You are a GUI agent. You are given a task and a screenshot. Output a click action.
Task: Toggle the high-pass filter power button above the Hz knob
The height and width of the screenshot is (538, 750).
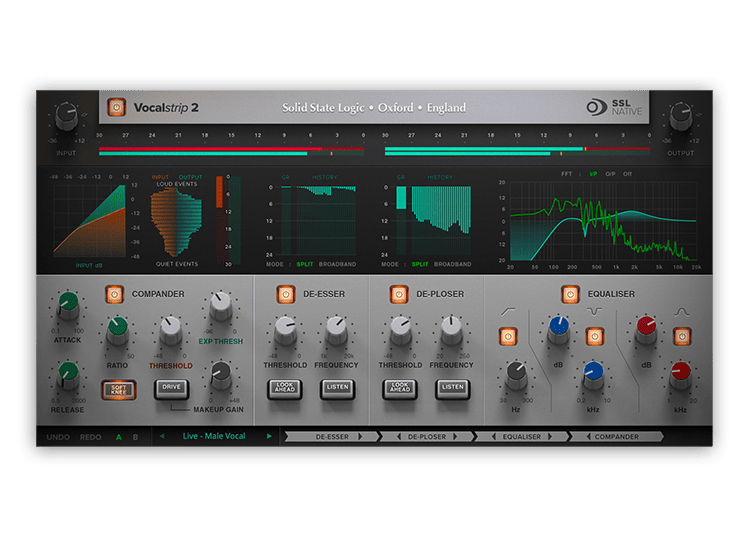click(x=508, y=337)
